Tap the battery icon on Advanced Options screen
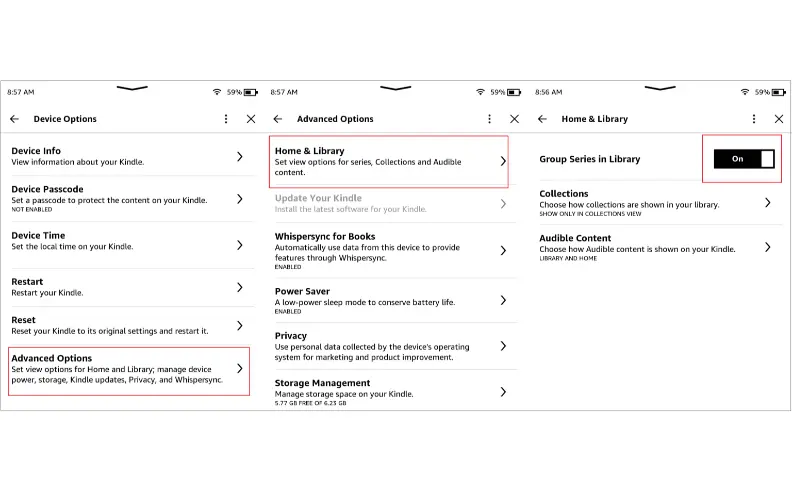The height and width of the screenshot is (492, 792). pos(514,92)
